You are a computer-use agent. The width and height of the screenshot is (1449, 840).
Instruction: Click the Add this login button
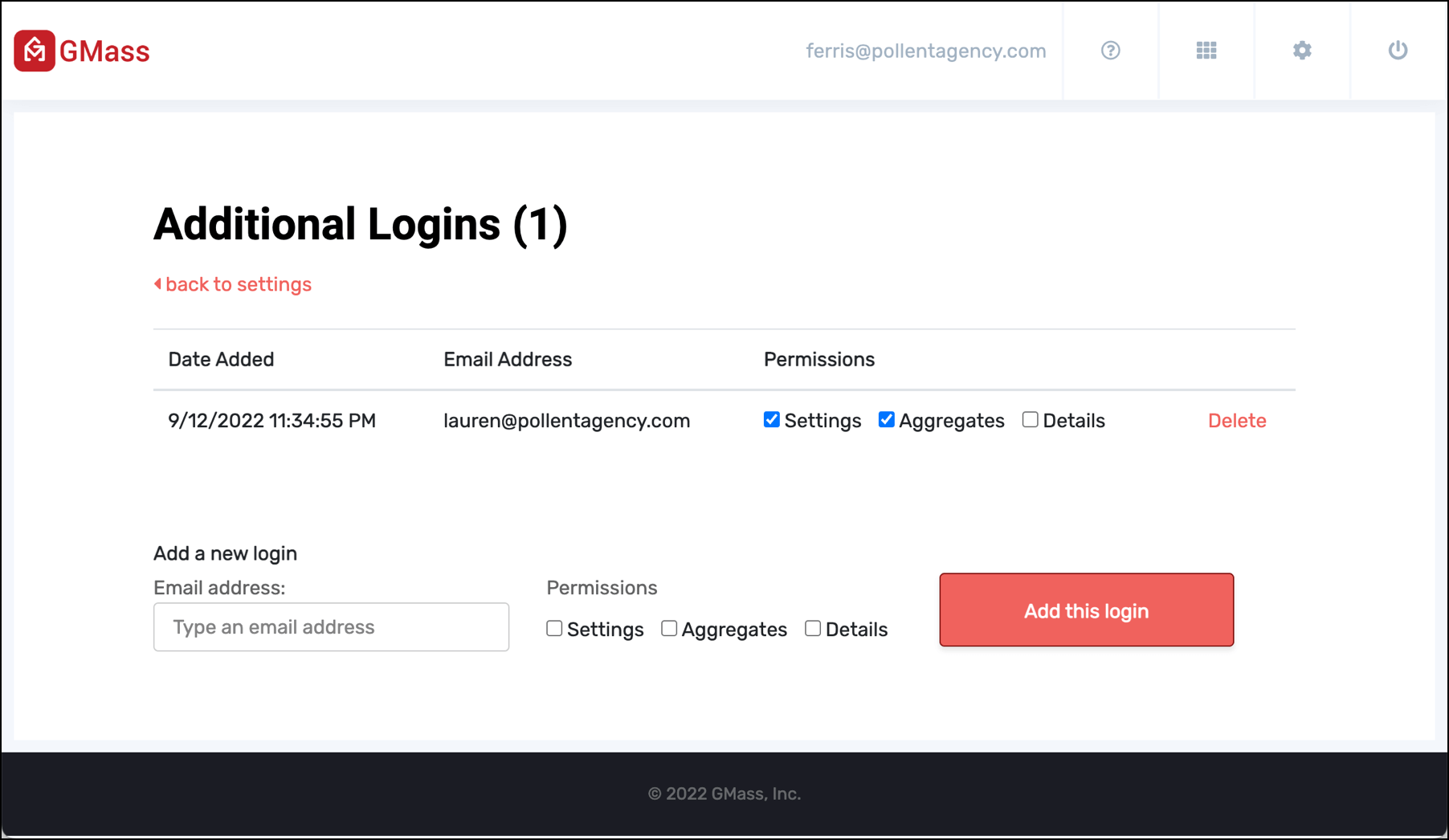click(x=1086, y=610)
